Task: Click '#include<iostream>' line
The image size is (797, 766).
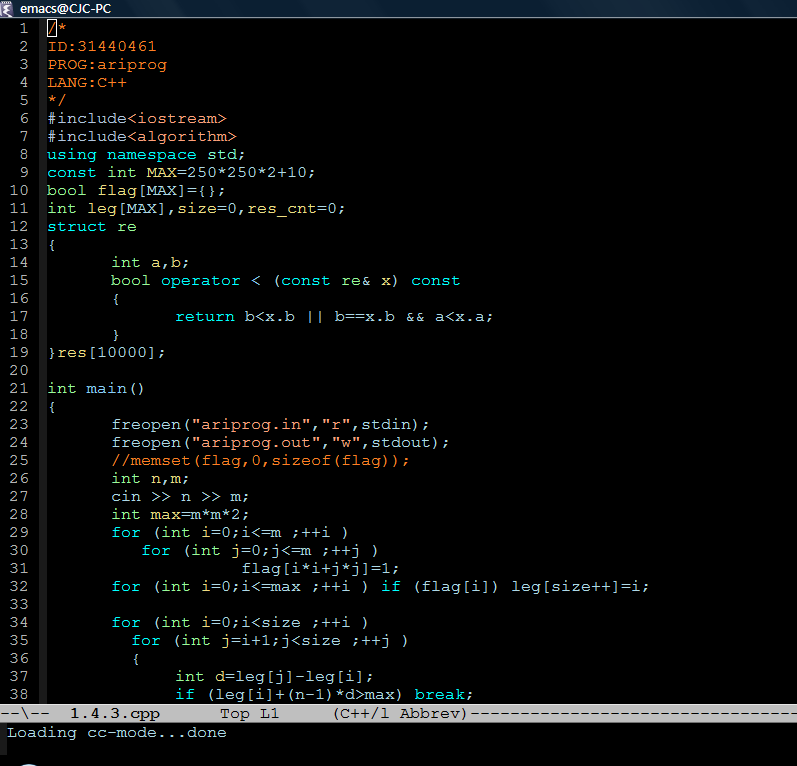Action: tap(137, 118)
